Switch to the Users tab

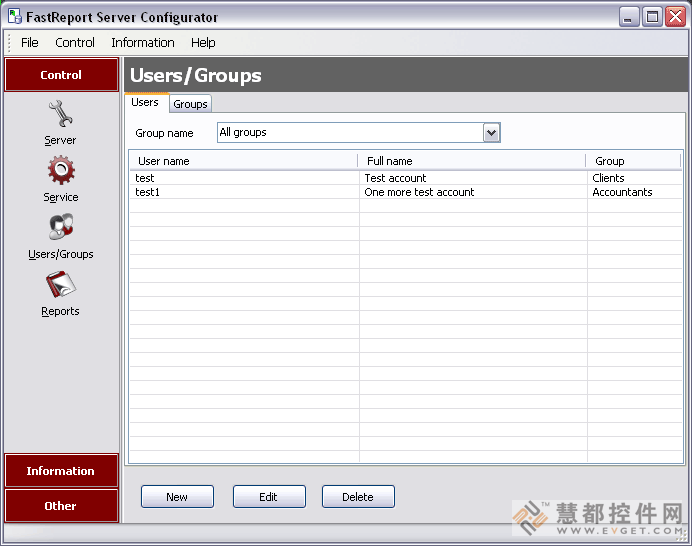tap(145, 102)
